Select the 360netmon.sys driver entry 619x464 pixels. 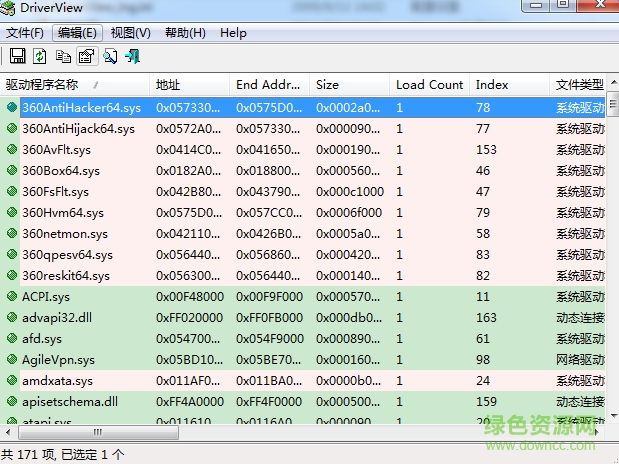(x=65, y=234)
